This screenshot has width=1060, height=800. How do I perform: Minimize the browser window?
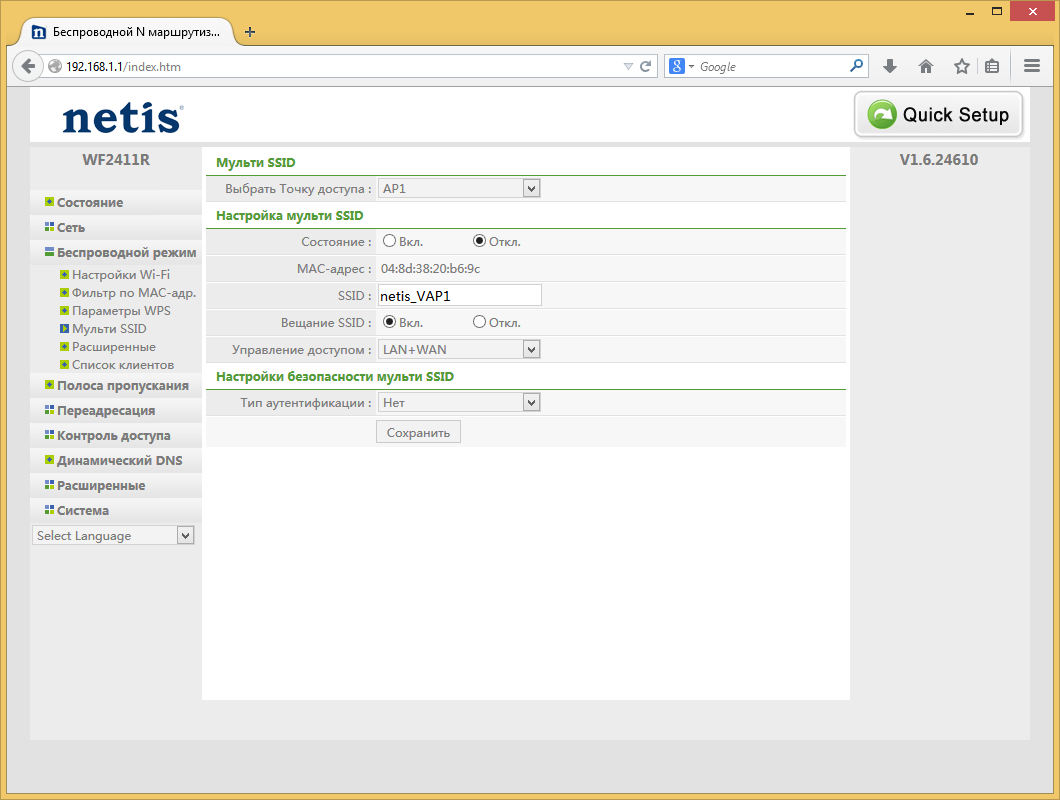tap(969, 12)
